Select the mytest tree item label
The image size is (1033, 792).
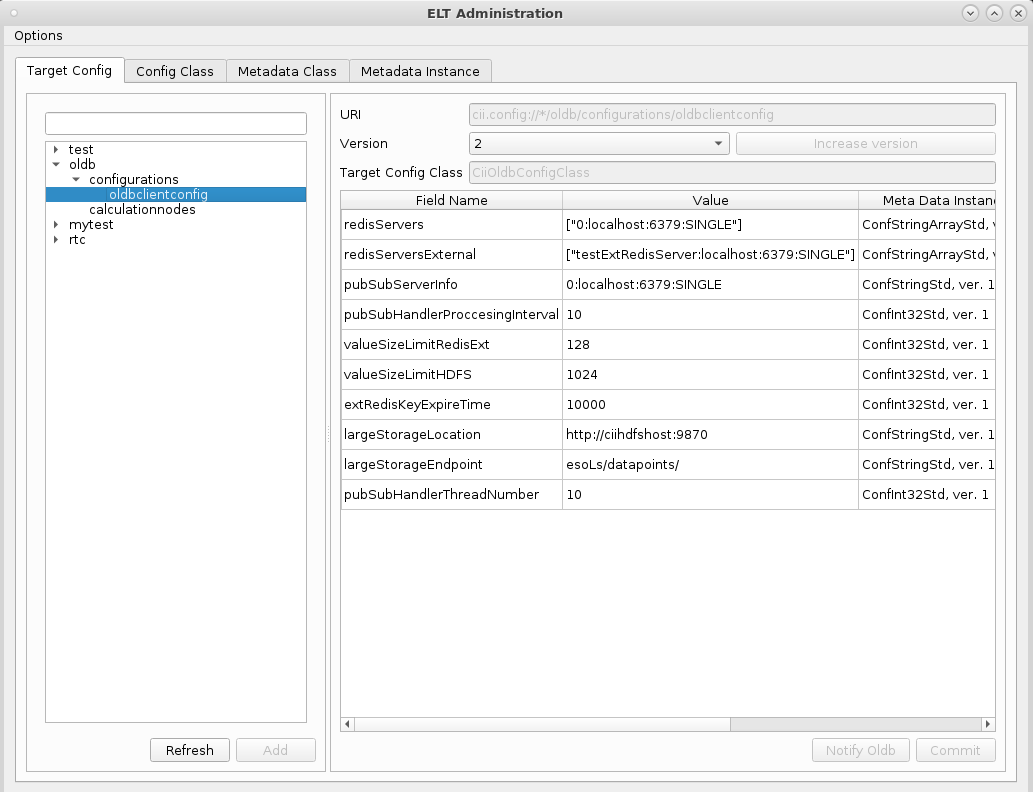pos(91,225)
